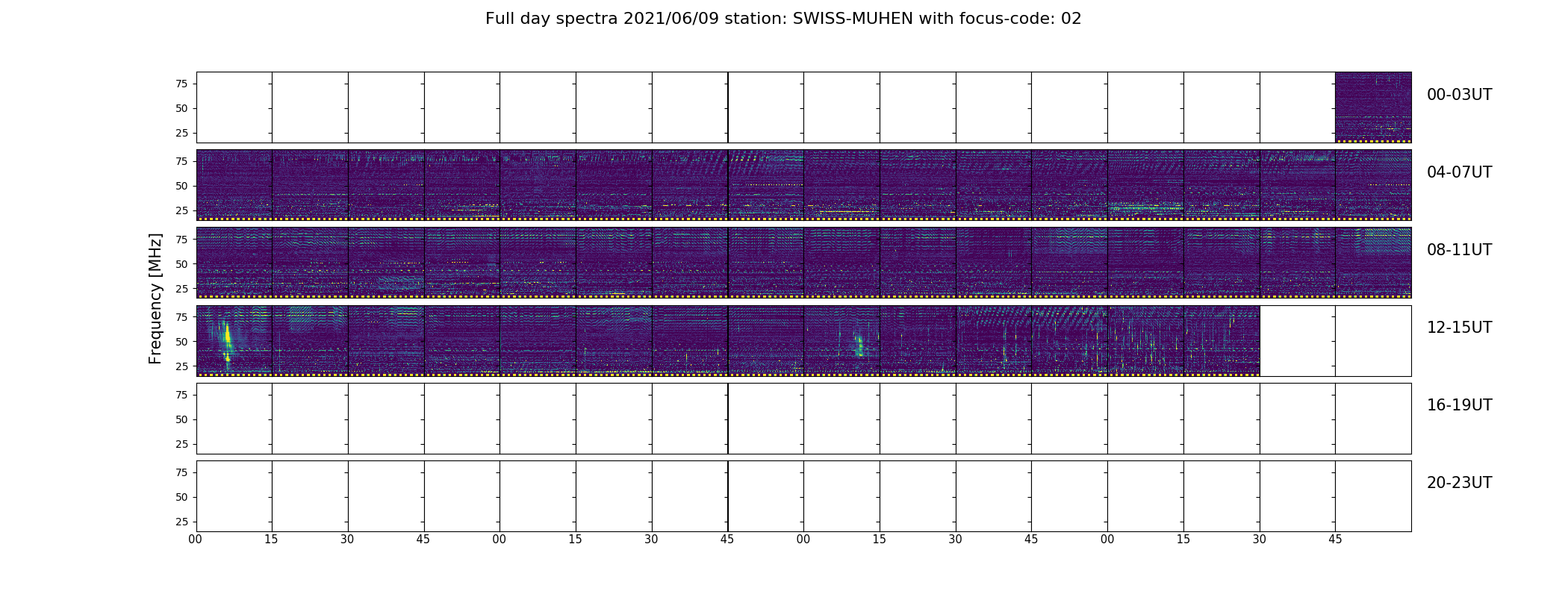Click the 50 tick of the 20-23UT row

pos(181,497)
